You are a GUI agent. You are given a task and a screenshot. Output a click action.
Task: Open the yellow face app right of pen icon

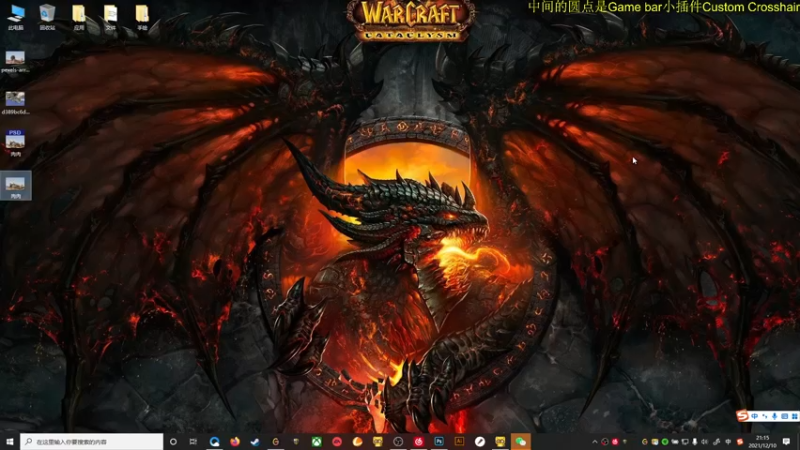tap(500, 442)
